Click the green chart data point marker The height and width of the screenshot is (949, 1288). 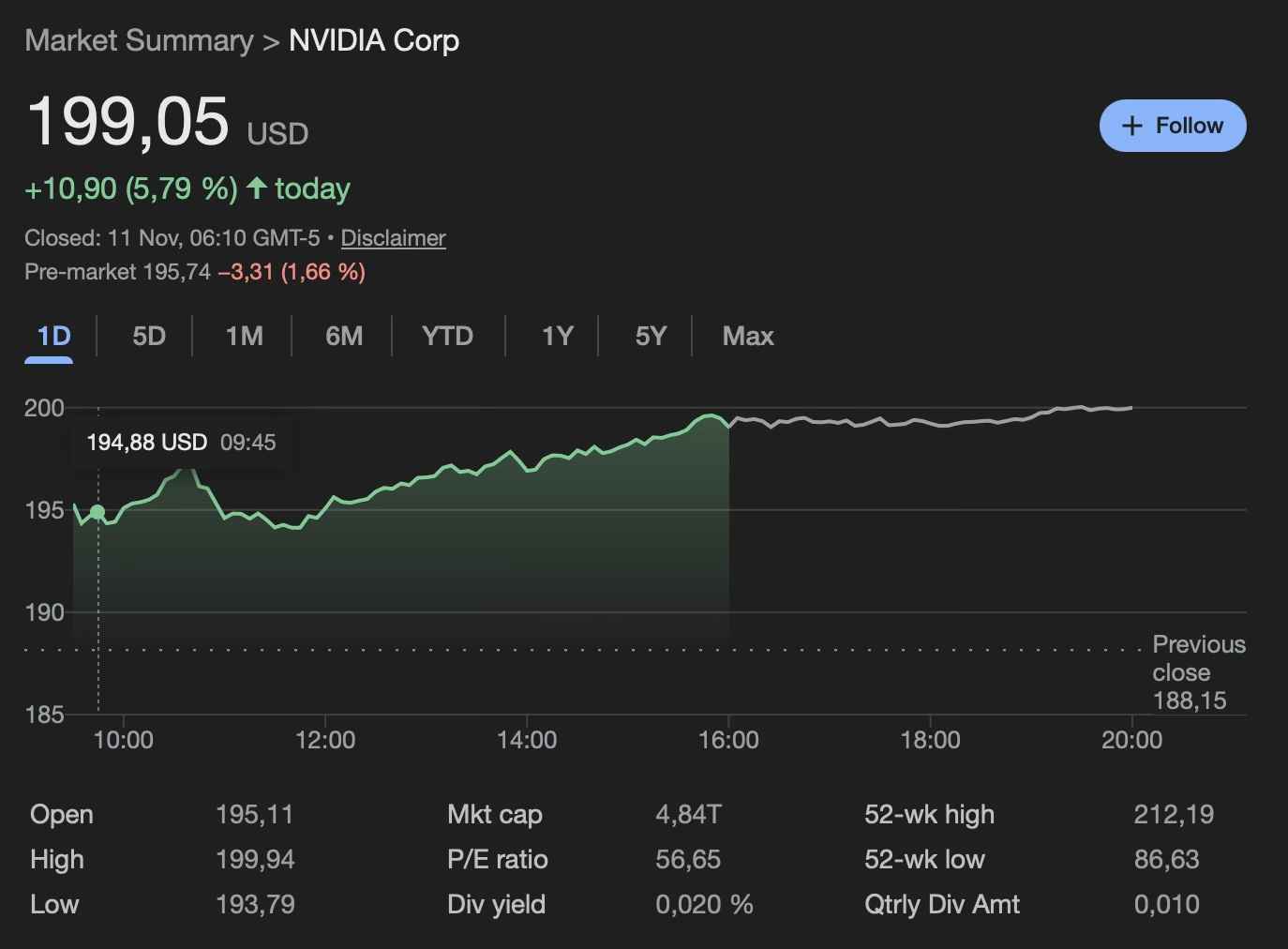click(97, 512)
